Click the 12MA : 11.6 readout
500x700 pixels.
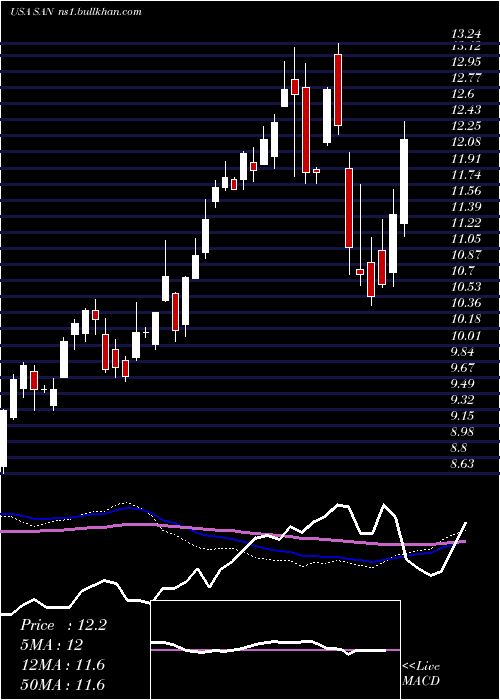tap(62, 665)
